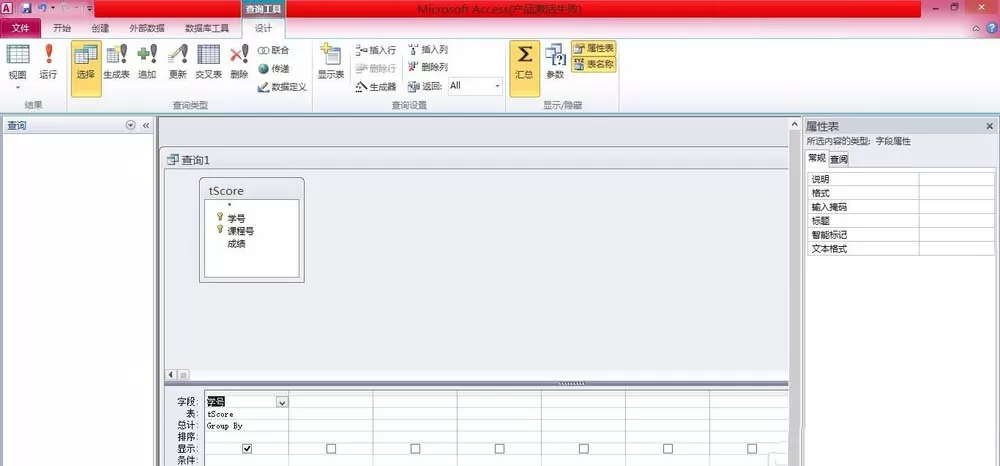Screen dimensions: 1000x466
Task: Close the 属性表 property sheet pane
Action: click(x=990, y=126)
